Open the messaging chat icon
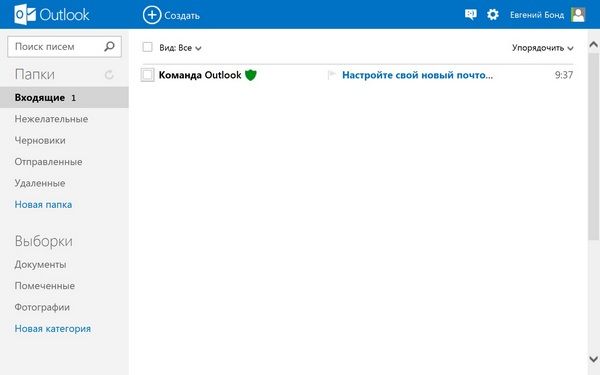This screenshot has height=375, width=600. 471,15
